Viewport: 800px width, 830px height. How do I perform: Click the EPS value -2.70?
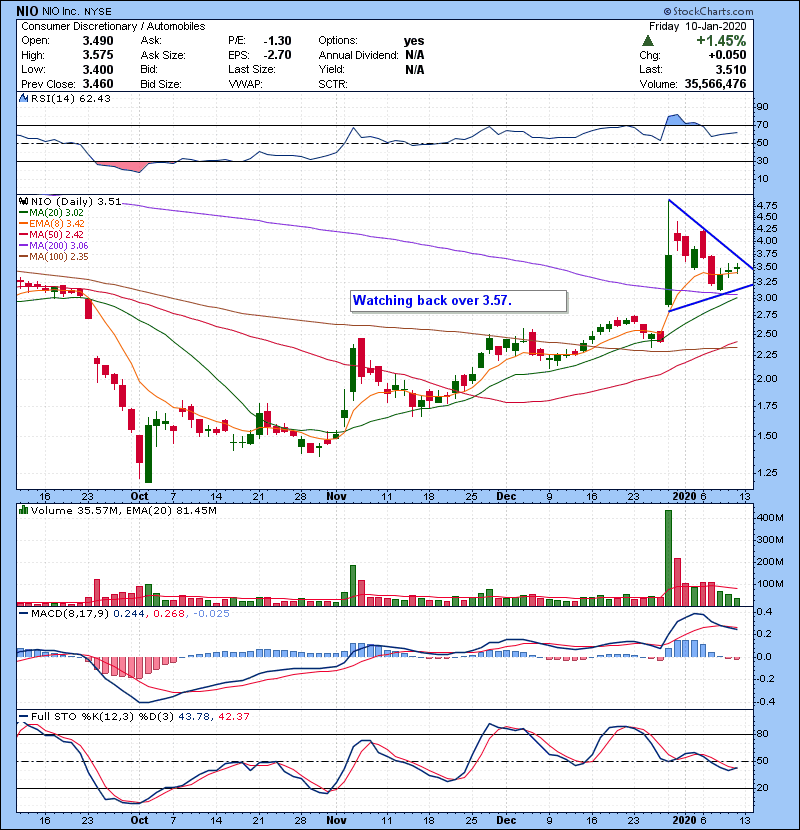[277, 55]
